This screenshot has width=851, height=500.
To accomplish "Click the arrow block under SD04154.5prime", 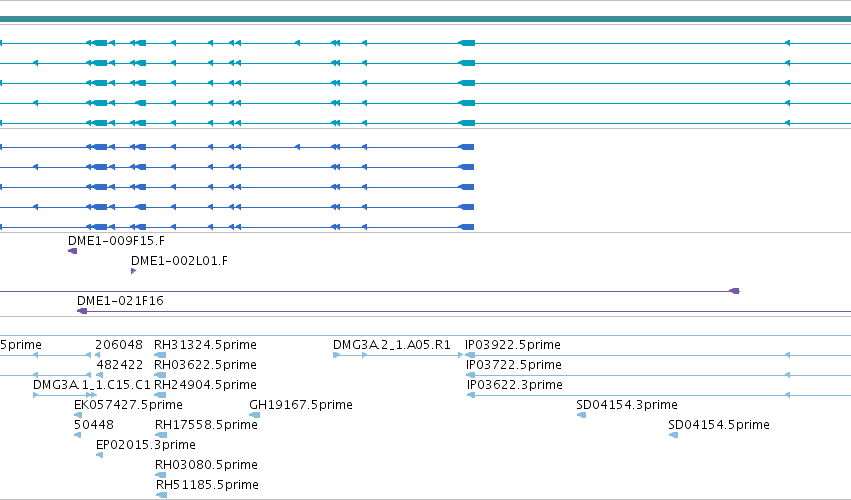I will point(674,435).
